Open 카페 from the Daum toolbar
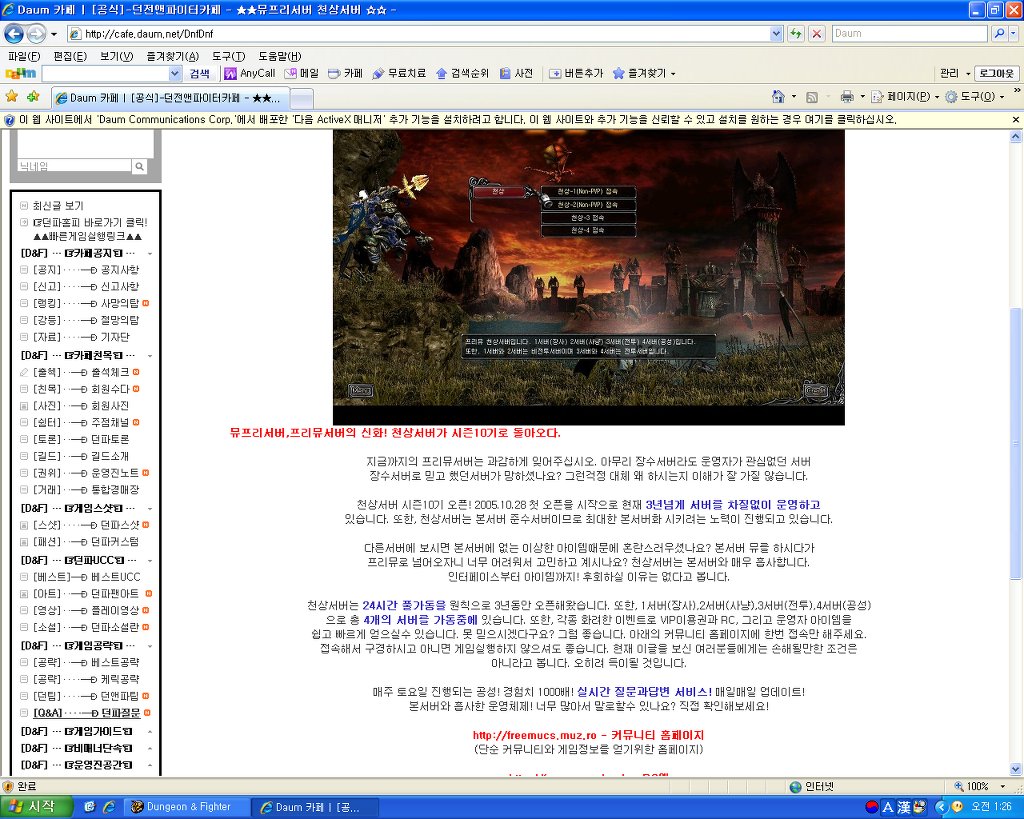 [345, 73]
